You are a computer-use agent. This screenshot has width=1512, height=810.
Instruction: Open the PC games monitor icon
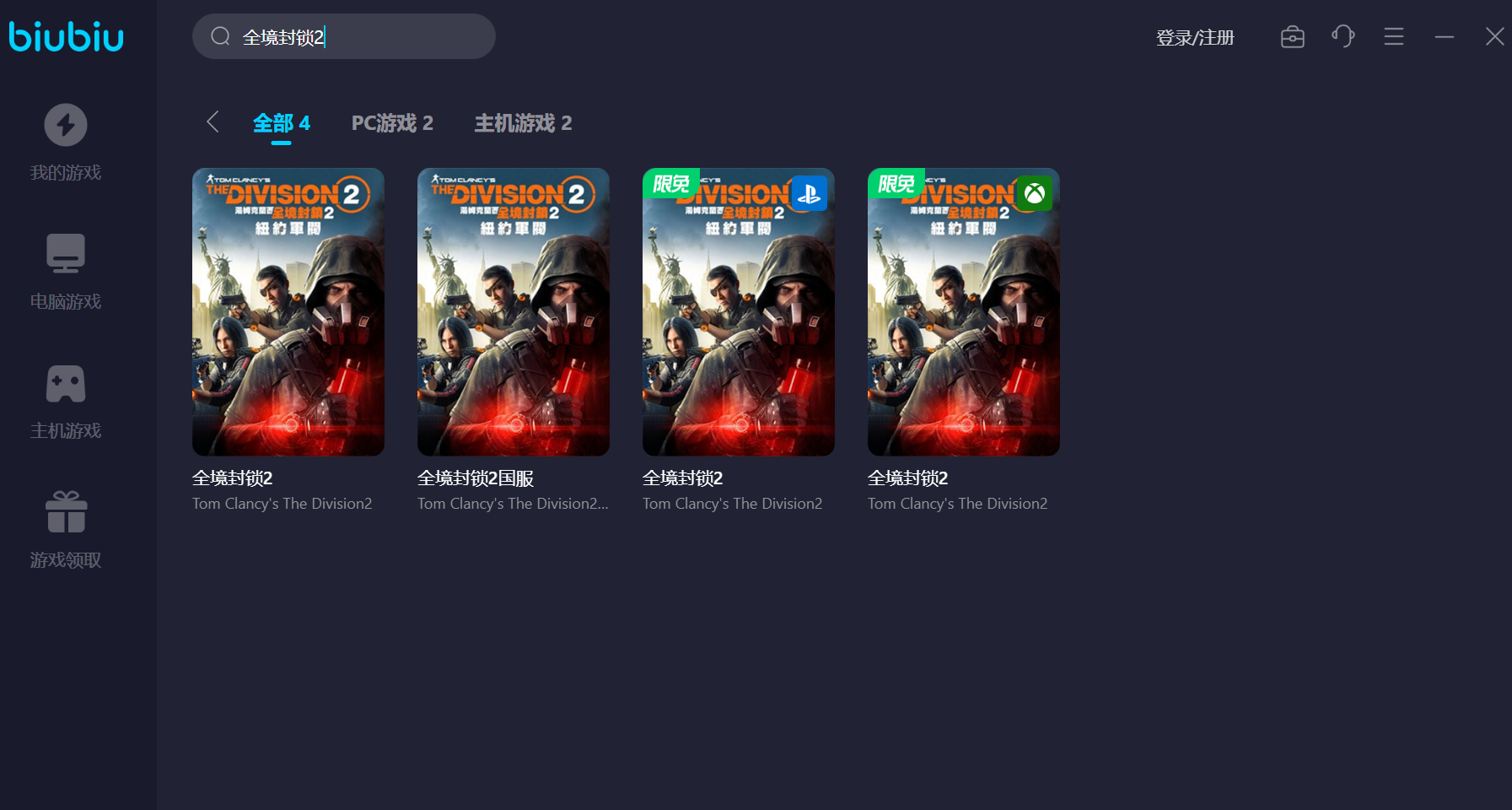point(66,253)
